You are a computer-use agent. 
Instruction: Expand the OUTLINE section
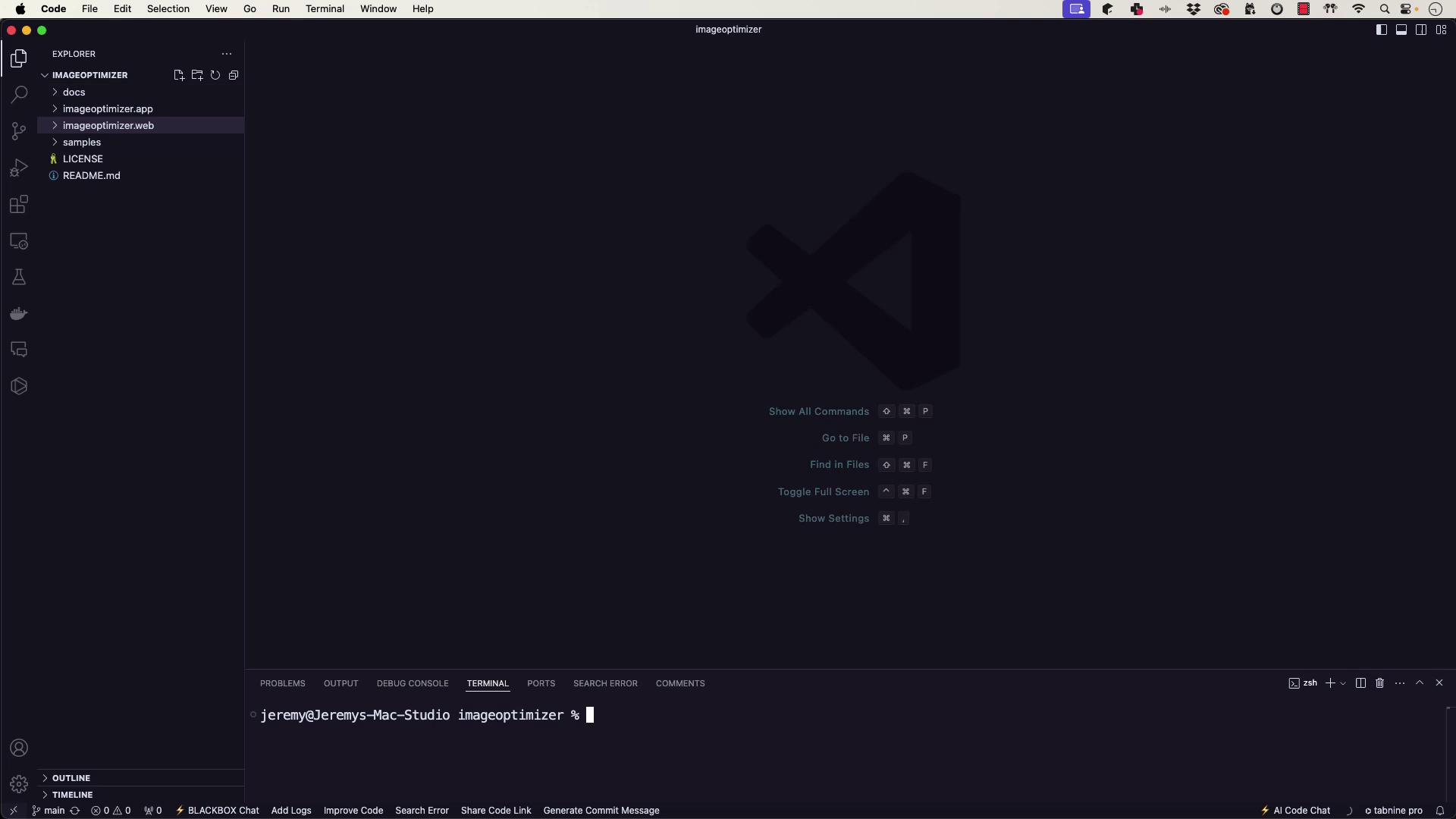(x=141, y=778)
